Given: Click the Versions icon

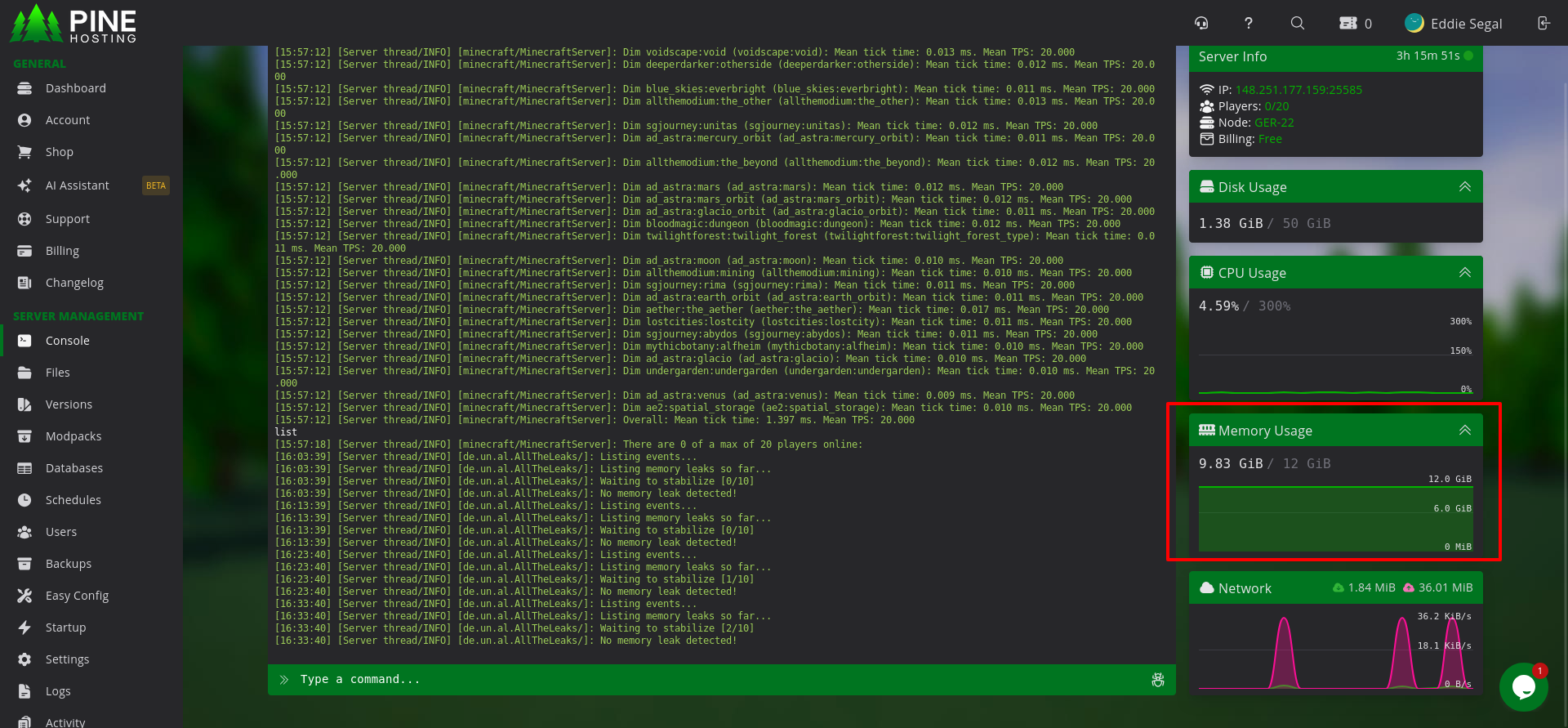Looking at the screenshot, I should pyautogui.click(x=24, y=404).
